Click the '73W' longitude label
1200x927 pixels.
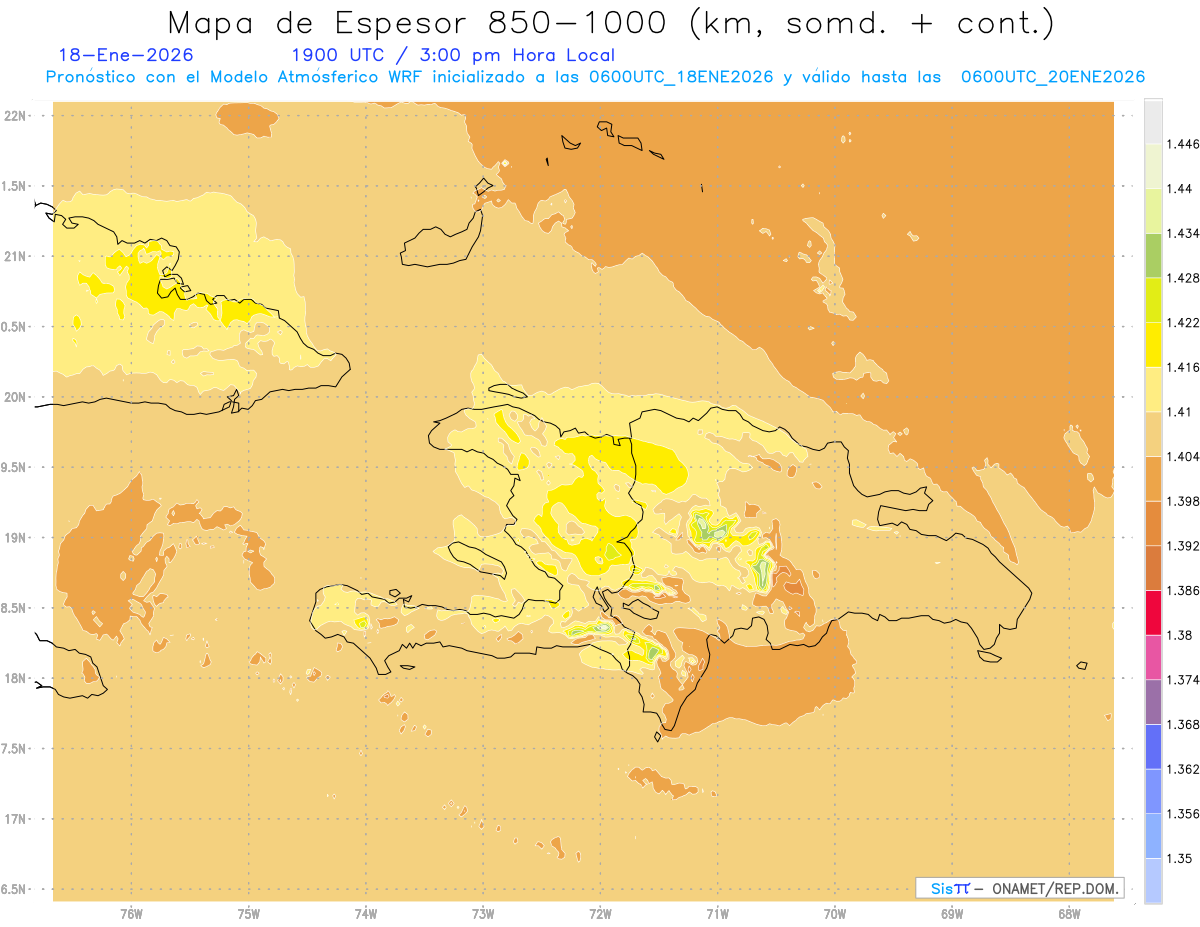(x=483, y=914)
